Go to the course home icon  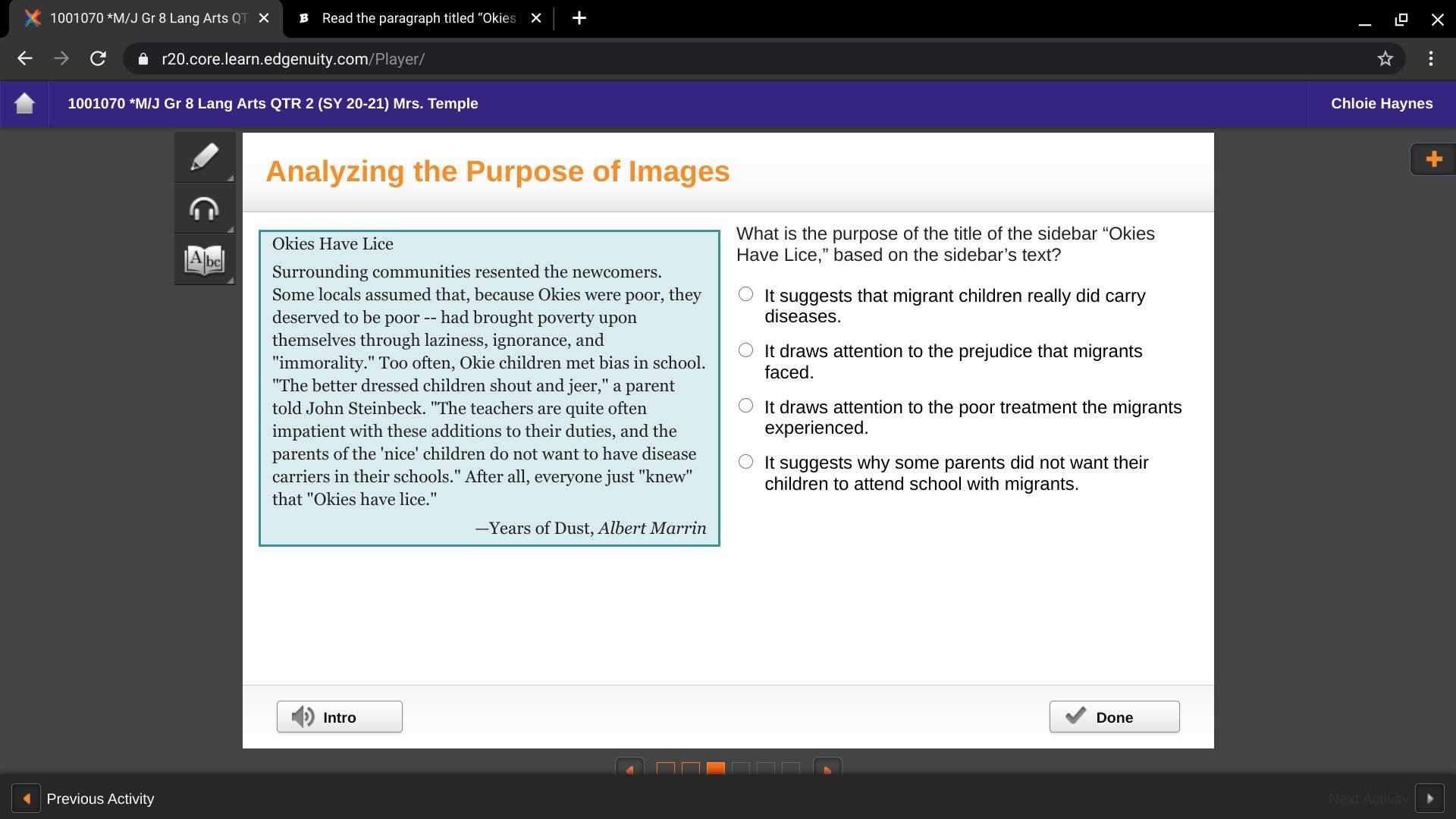[24, 103]
